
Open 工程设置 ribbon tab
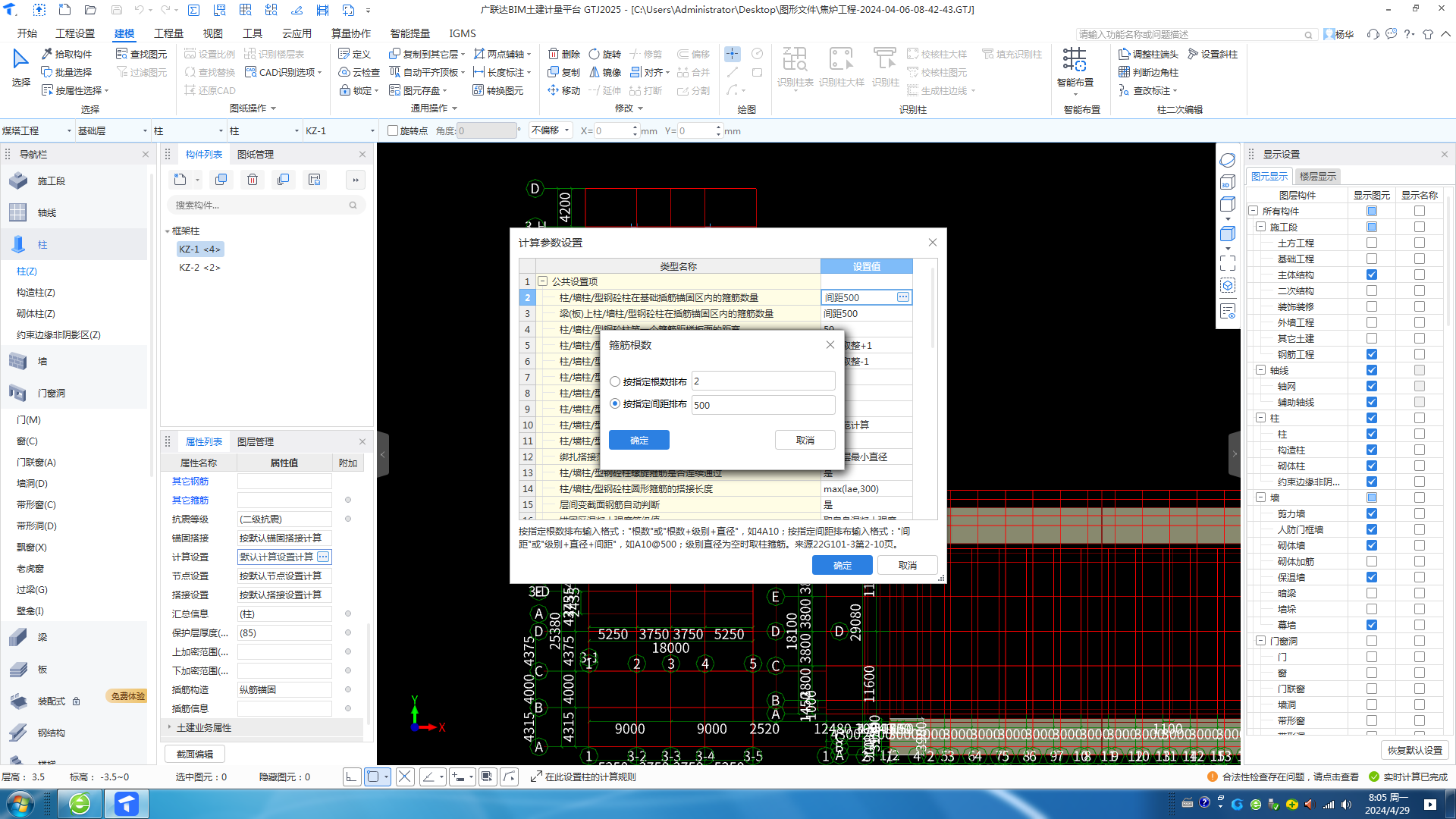pos(75,33)
